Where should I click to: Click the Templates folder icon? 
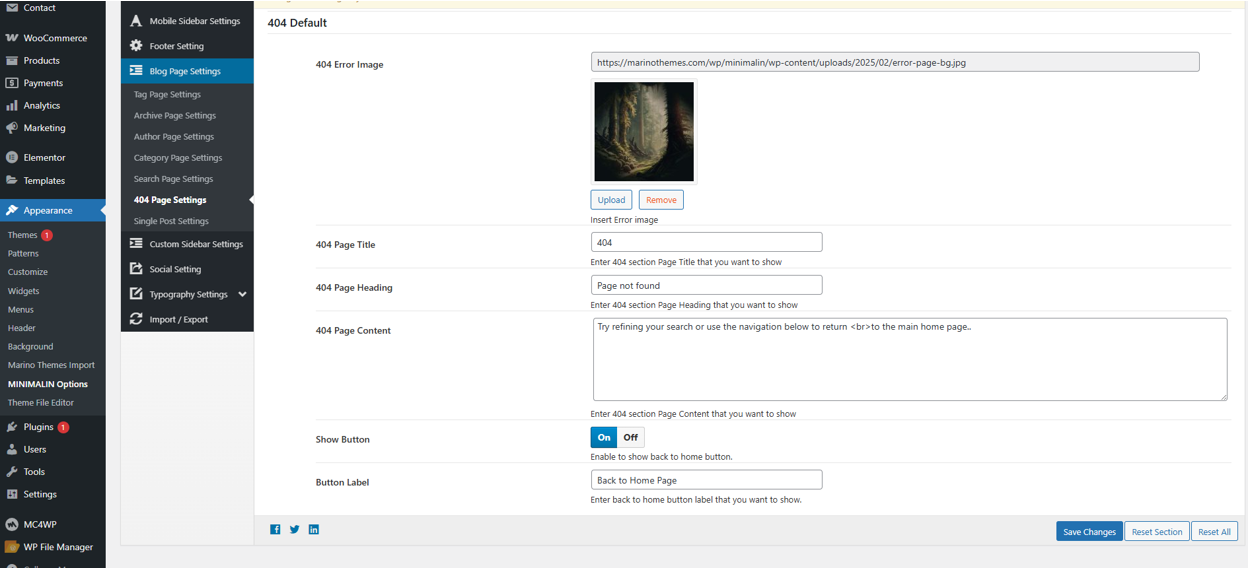(x=12, y=181)
